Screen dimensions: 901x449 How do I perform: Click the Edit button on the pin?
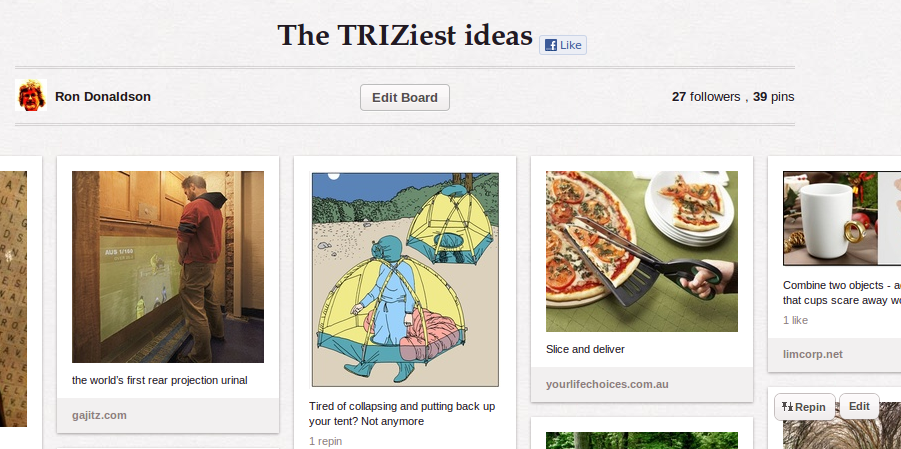[x=859, y=406]
